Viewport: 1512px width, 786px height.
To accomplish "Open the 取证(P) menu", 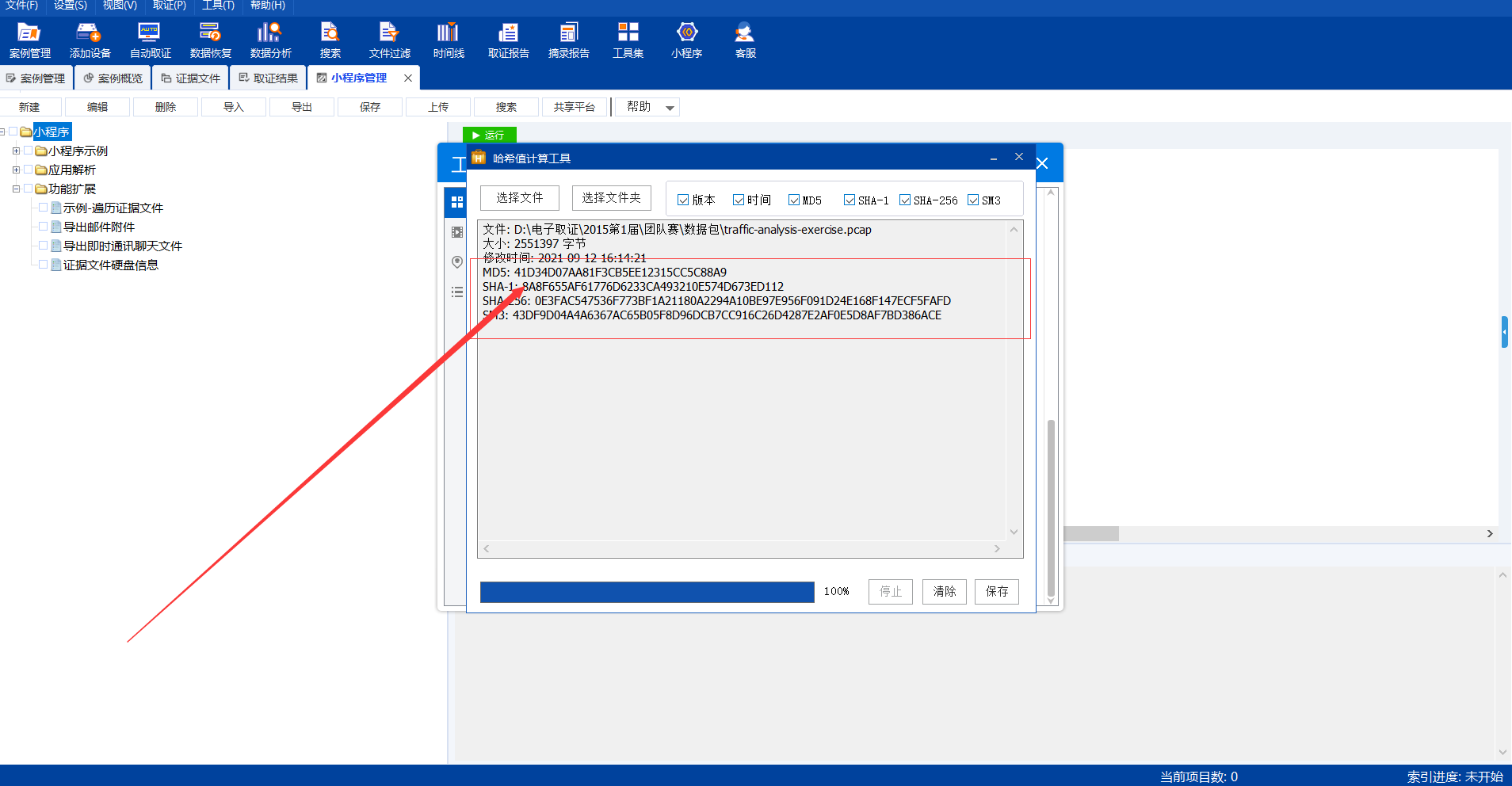I will click(170, 6).
